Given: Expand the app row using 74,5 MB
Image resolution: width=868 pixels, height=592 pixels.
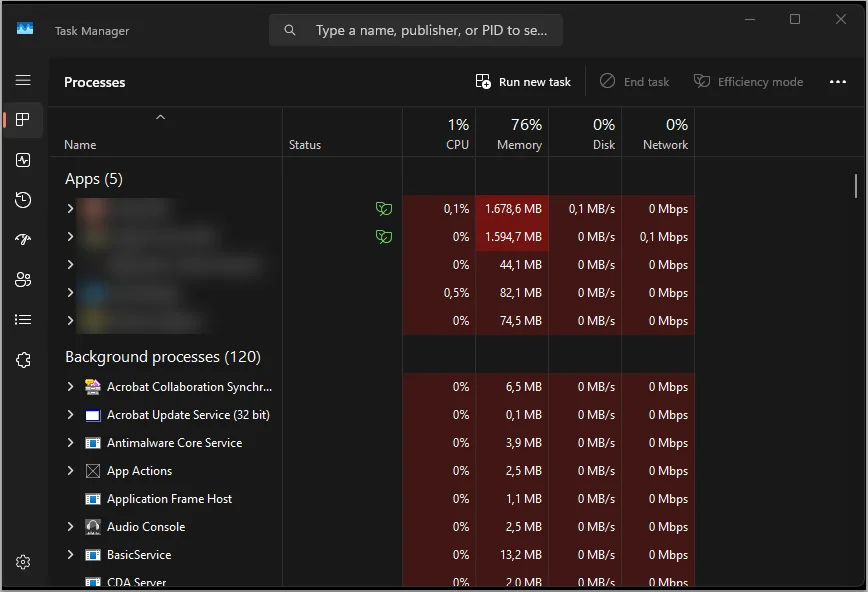Looking at the screenshot, I should tap(70, 321).
